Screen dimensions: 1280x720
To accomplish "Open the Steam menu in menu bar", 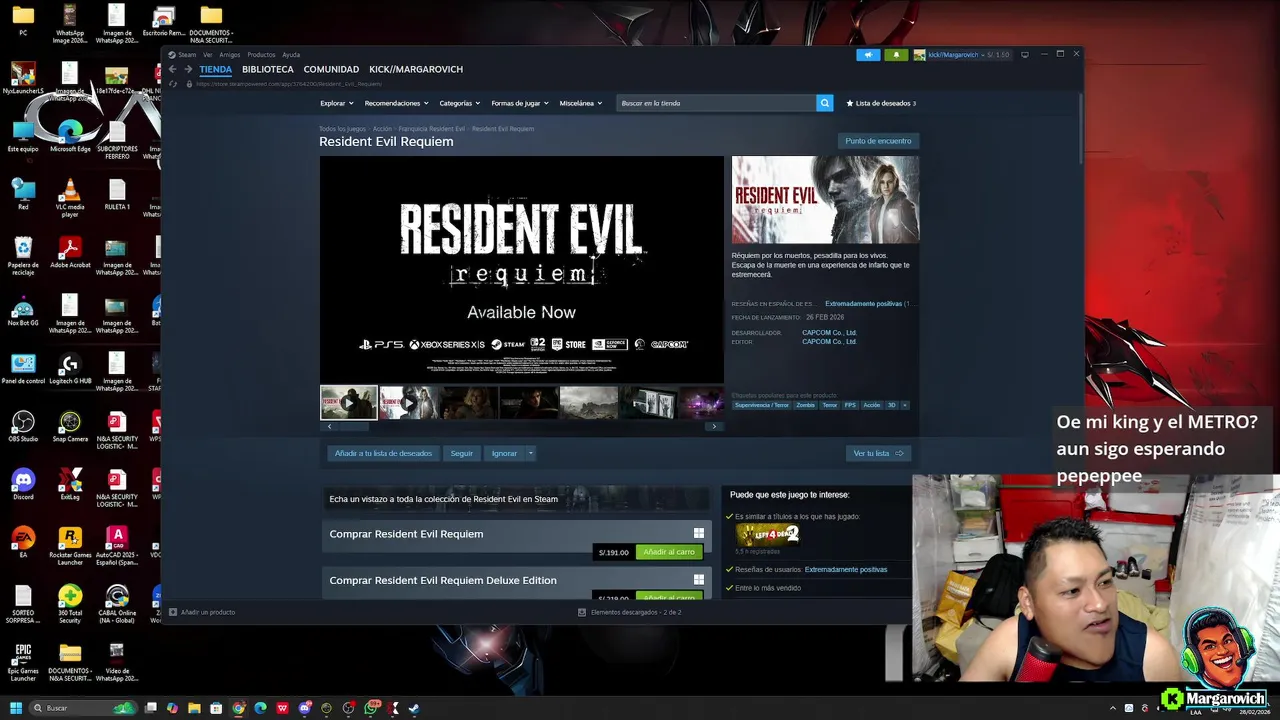I will click(187, 55).
